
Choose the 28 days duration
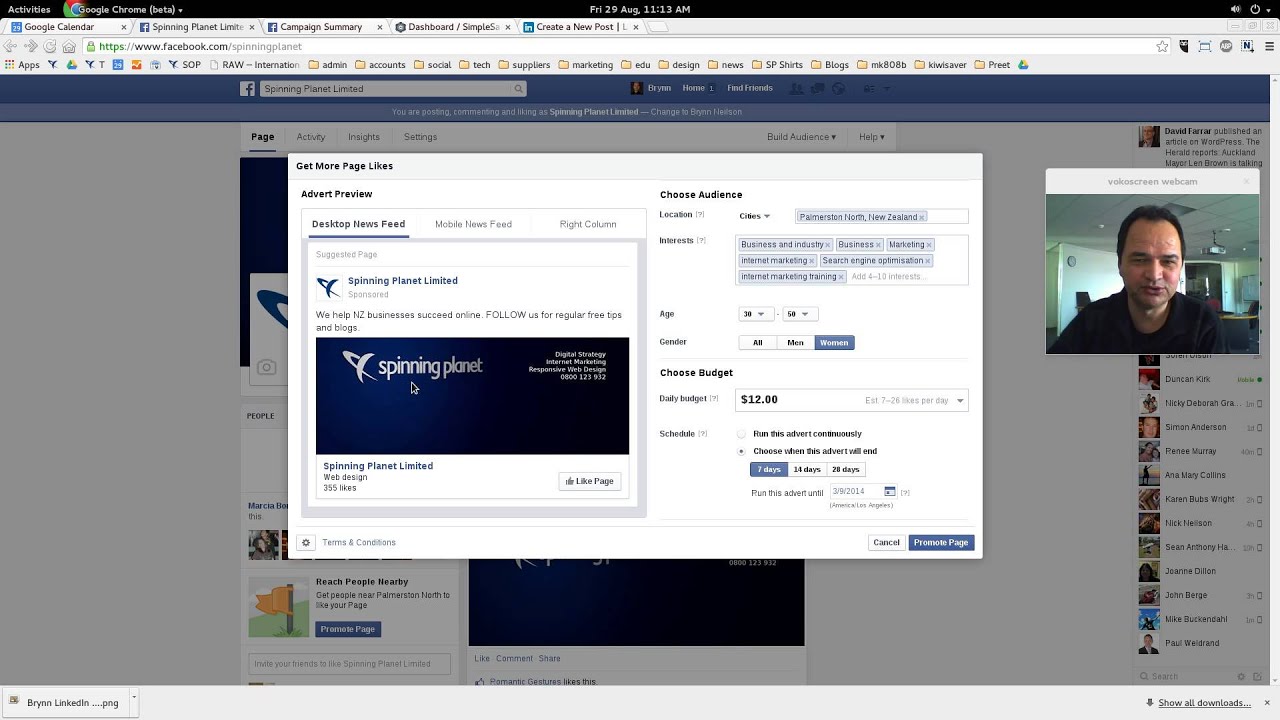click(x=845, y=470)
